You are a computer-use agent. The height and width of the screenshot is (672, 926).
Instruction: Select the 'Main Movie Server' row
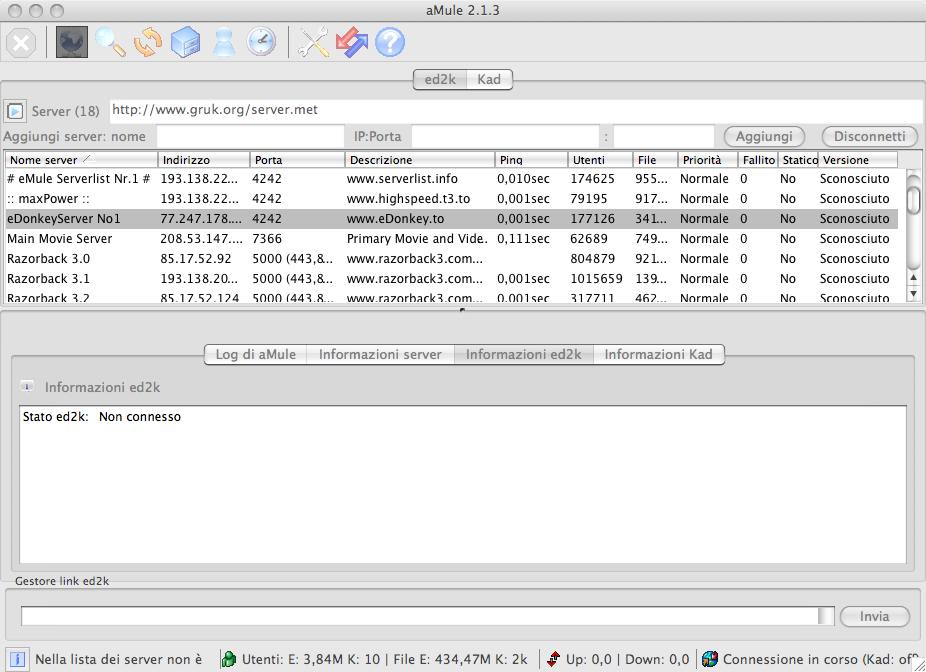click(x=452, y=239)
